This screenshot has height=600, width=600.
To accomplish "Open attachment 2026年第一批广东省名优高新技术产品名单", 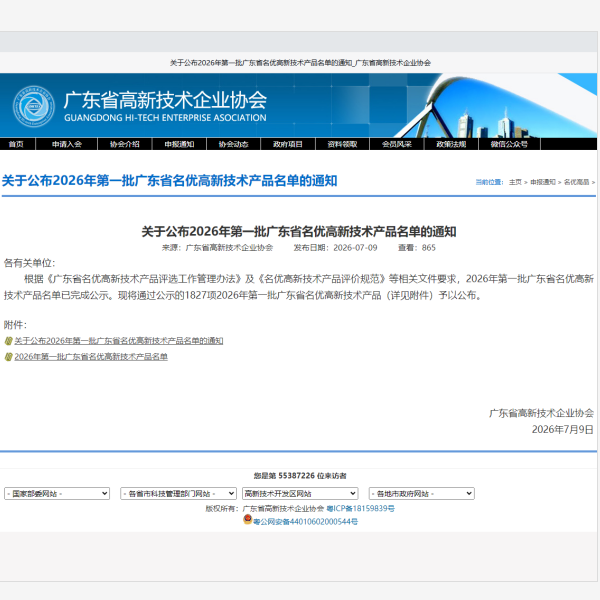I will [91, 357].
